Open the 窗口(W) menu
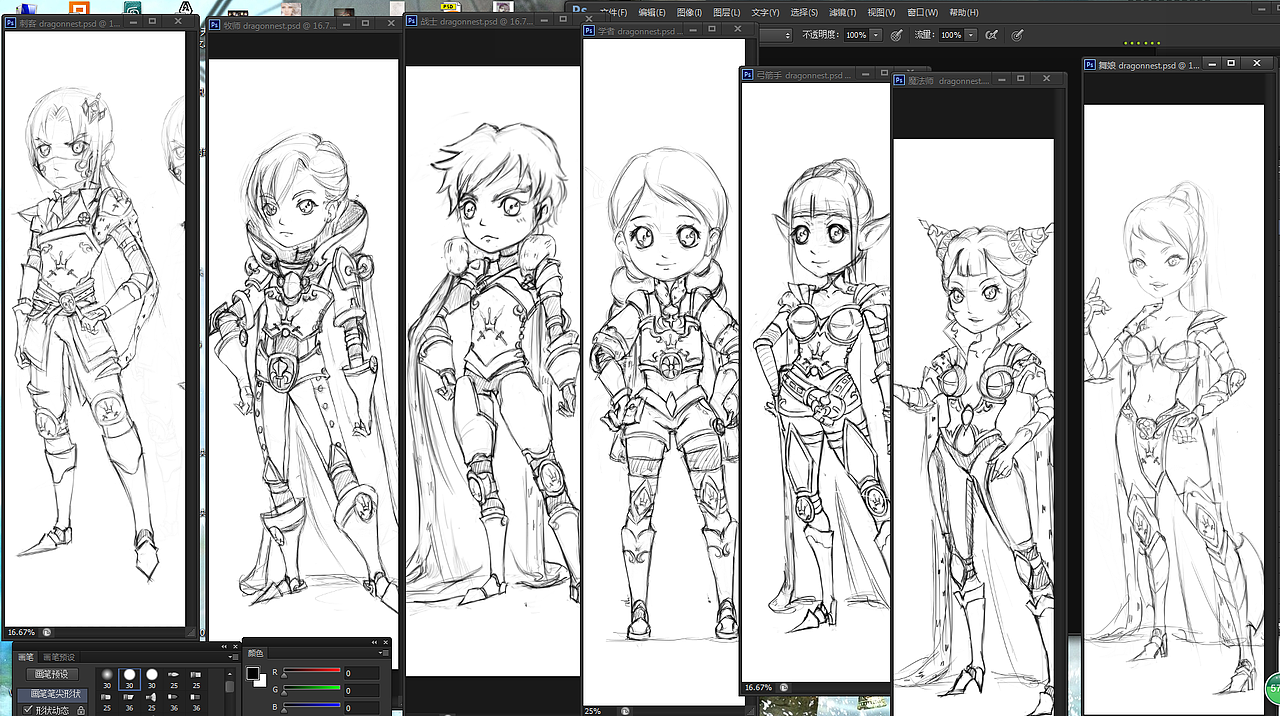The image size is (1280, 716). click(x=923, y=12)
